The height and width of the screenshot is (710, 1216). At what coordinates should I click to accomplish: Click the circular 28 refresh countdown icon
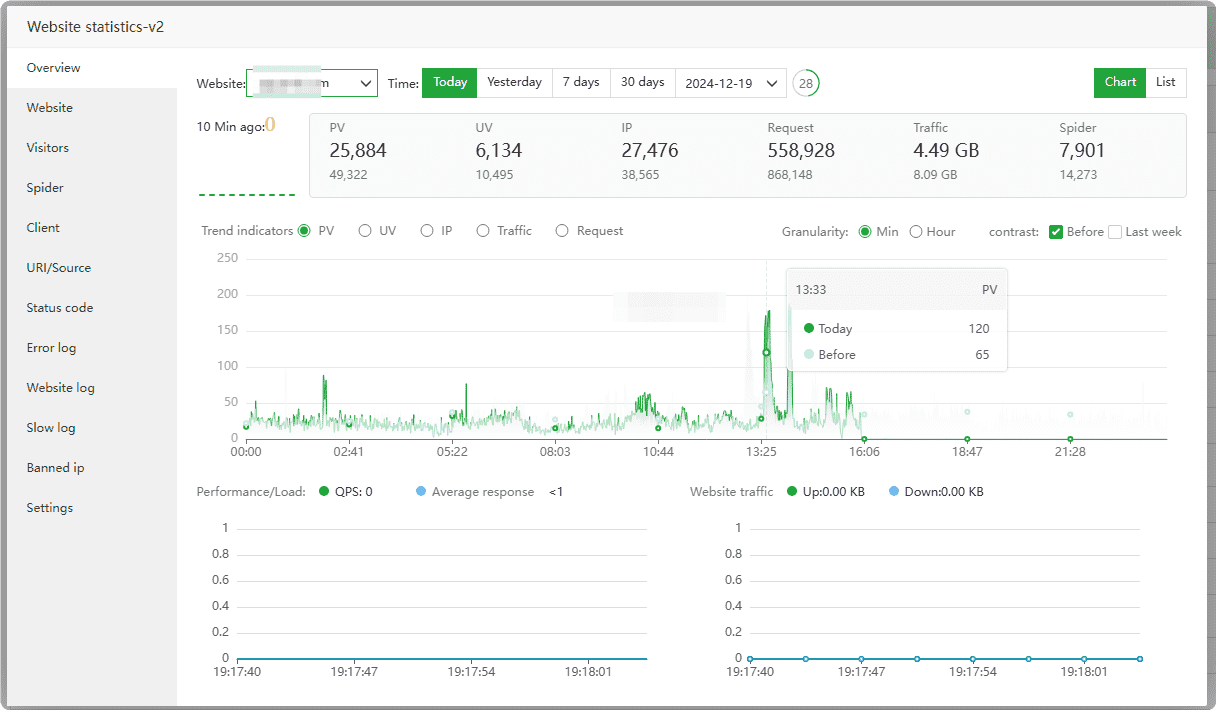(x=805, y=83)
